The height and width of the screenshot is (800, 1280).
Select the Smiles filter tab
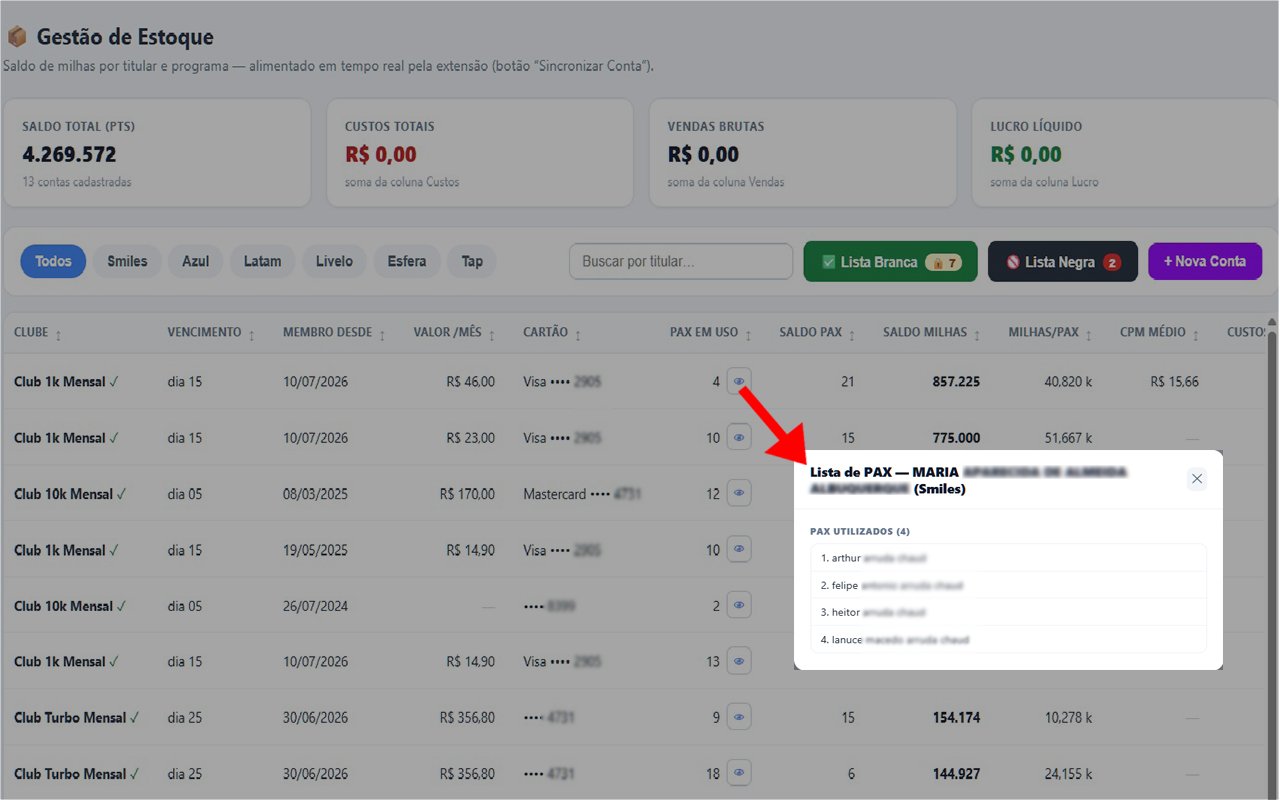[127, 261]
